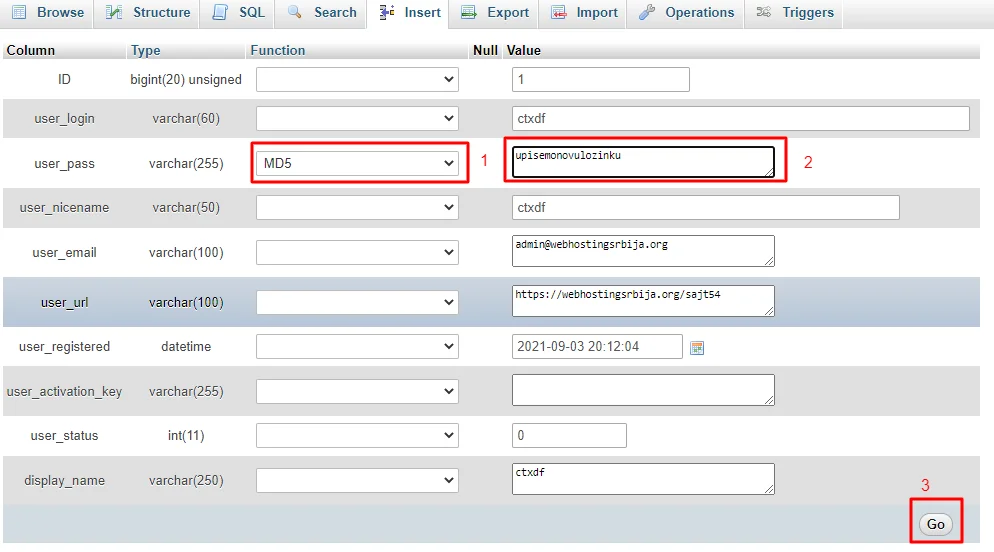Click the Search magnifier icon
Screen dimensions: 994x552
point(294,11)
